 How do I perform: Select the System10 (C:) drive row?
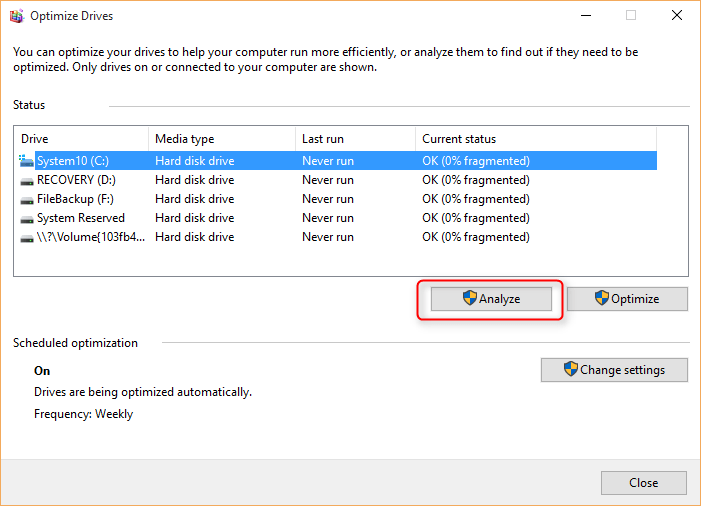[x=338, y=161]
